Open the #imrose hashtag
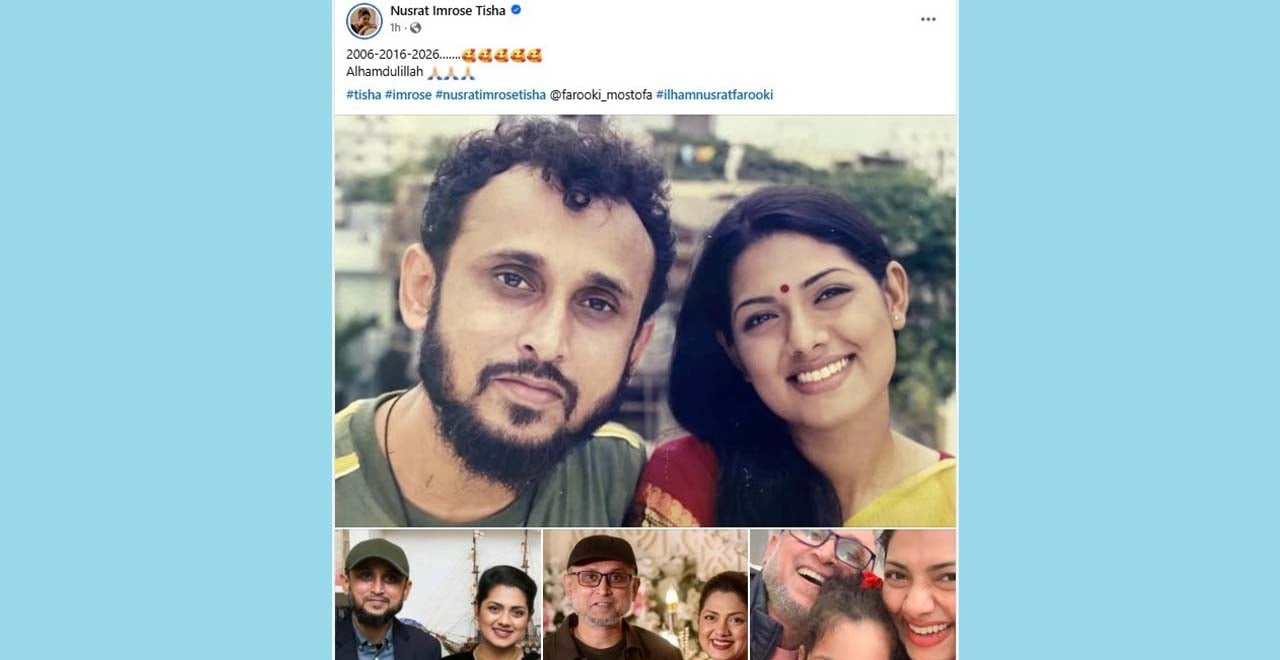This screenshot has width=1280, height=660. (x=408, y=95)
